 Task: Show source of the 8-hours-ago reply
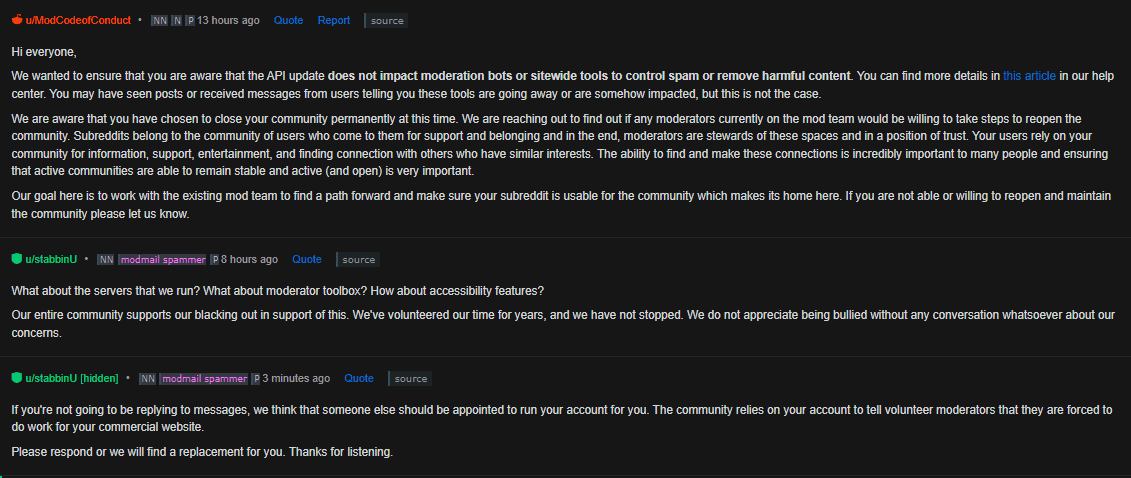pos(359,259)
